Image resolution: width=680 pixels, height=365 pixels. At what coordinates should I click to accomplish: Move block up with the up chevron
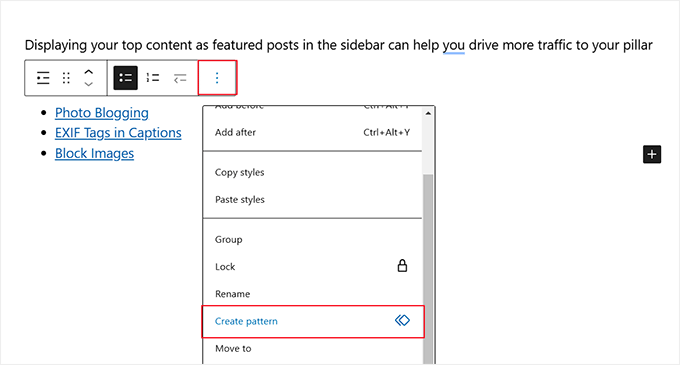pyautogui.click(x=88, y=72)
